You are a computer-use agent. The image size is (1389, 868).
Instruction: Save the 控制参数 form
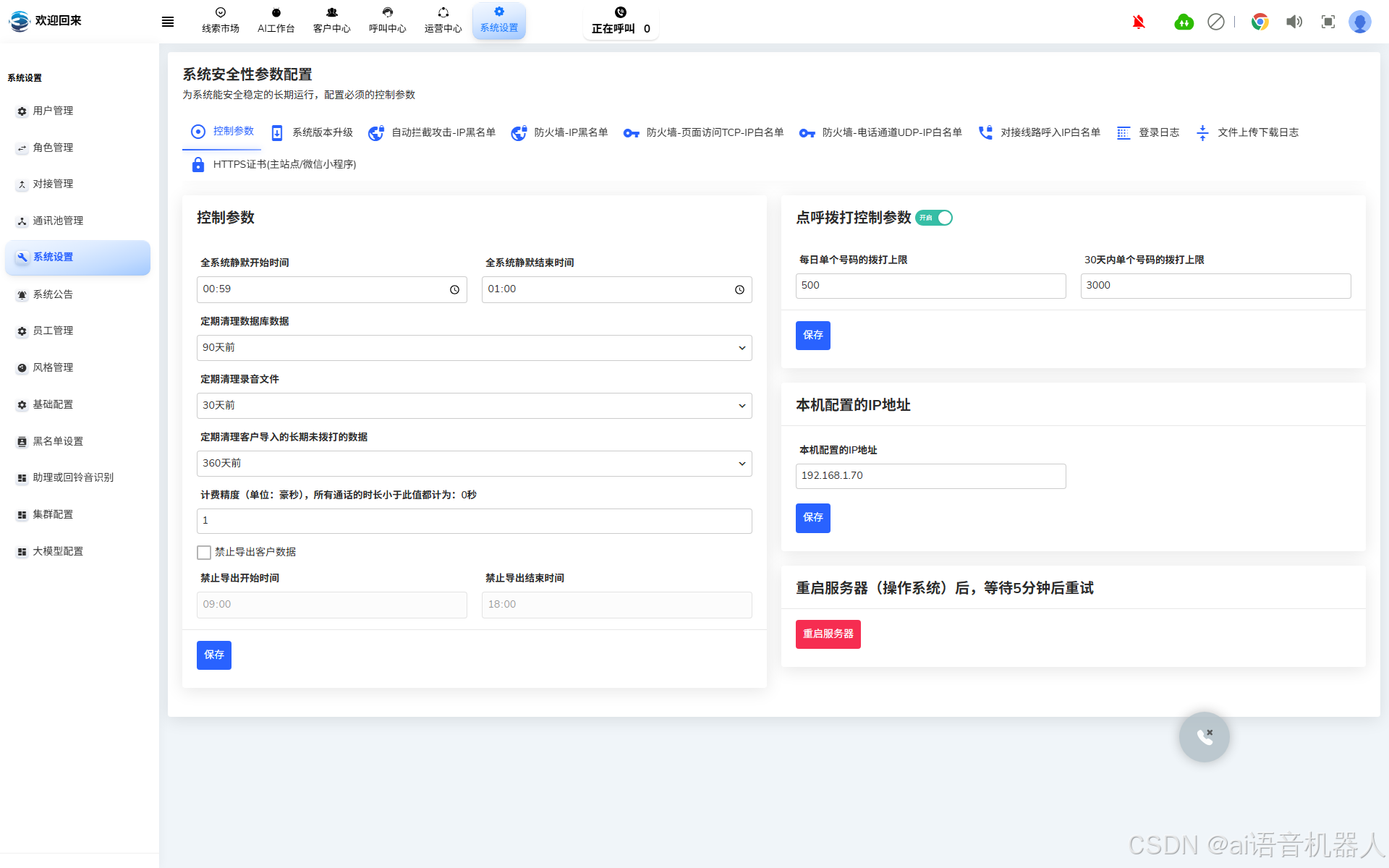tap(213, 655)
